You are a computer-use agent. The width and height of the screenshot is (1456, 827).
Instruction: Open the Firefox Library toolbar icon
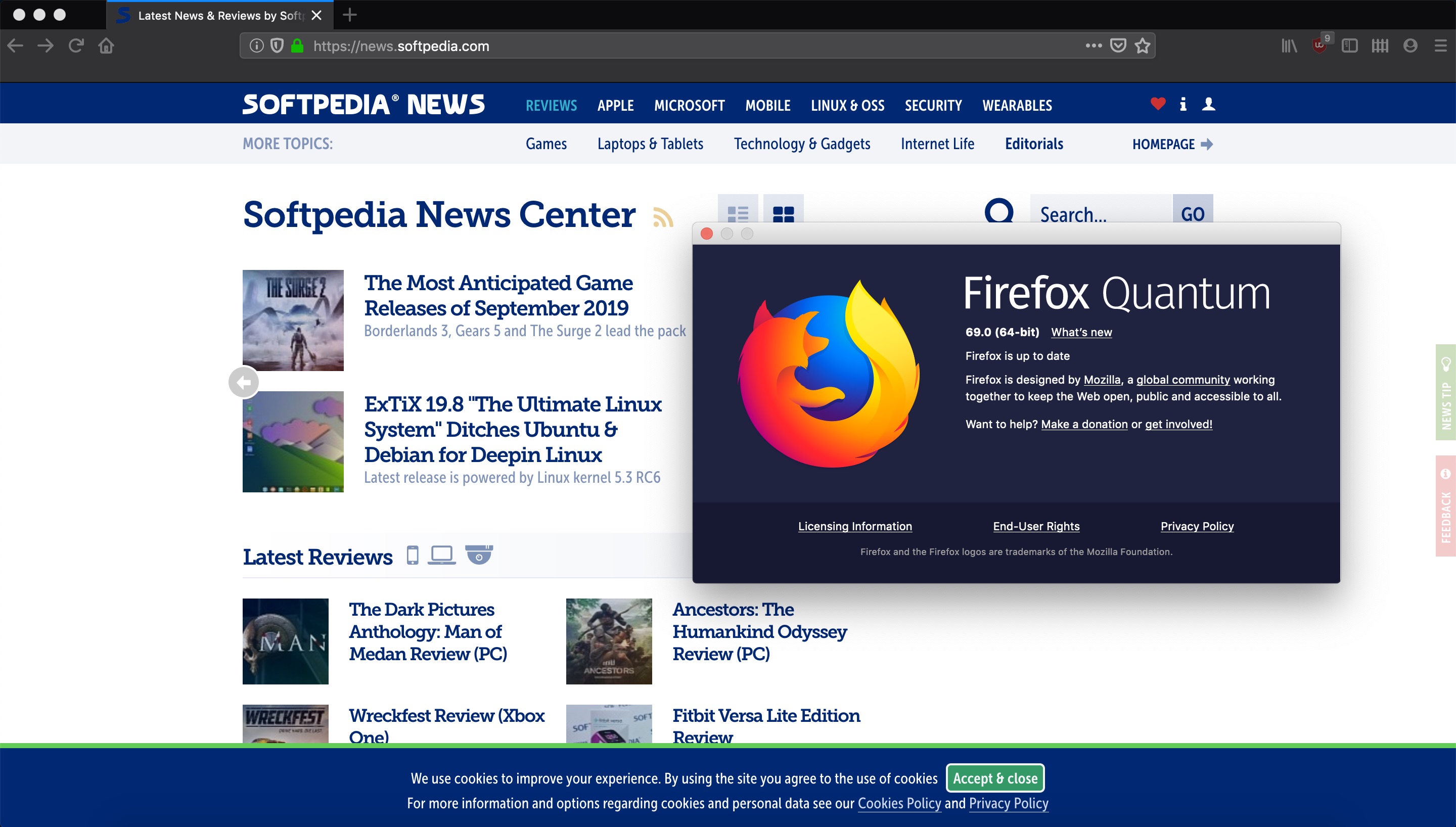[1289, 46]
